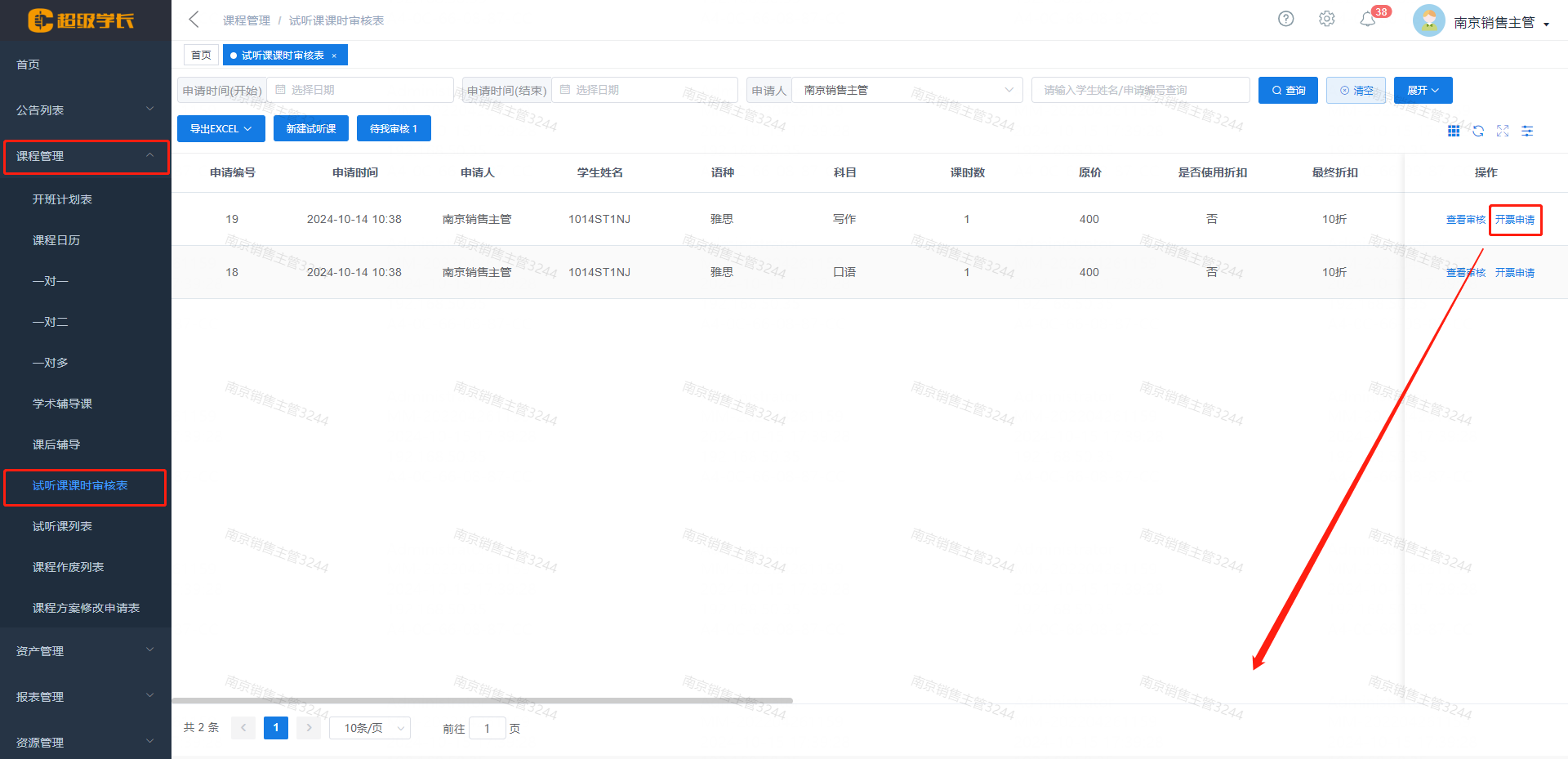The image size is (1568, 759).
Task: Open column settings sliders icon
Action: click(x=1527, y=131)
